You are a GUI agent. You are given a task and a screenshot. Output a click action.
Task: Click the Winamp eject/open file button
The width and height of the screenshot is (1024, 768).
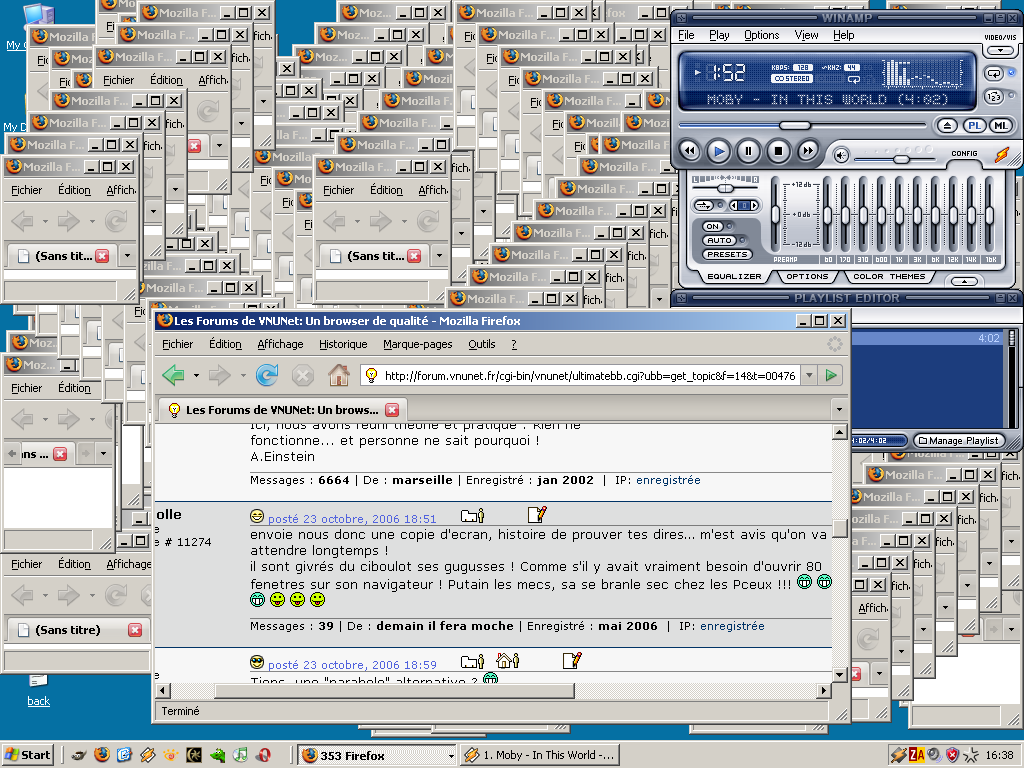pos(947,126)
